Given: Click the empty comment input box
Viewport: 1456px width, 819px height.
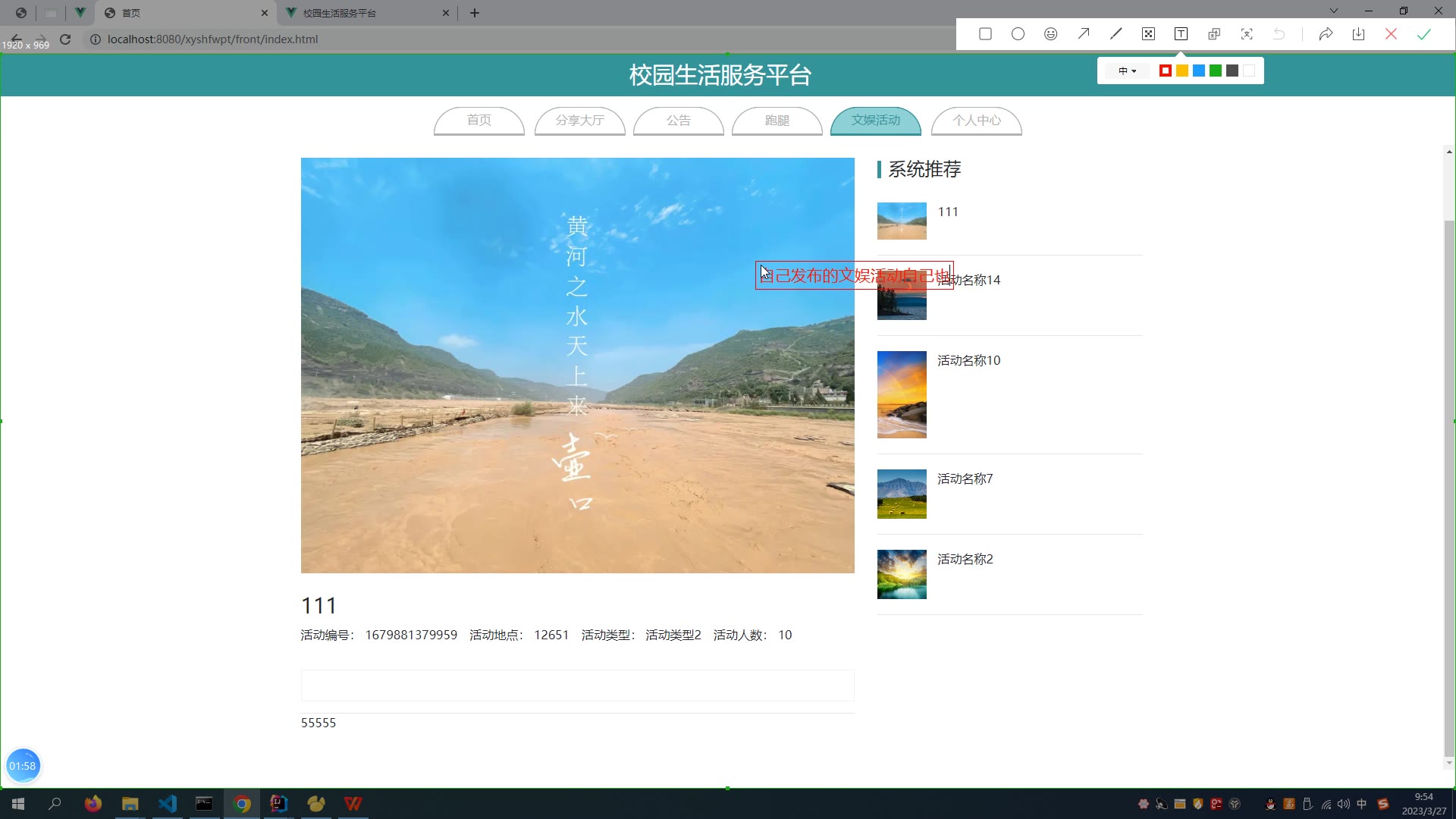Looking at the screenshot, I should [577, 686].
